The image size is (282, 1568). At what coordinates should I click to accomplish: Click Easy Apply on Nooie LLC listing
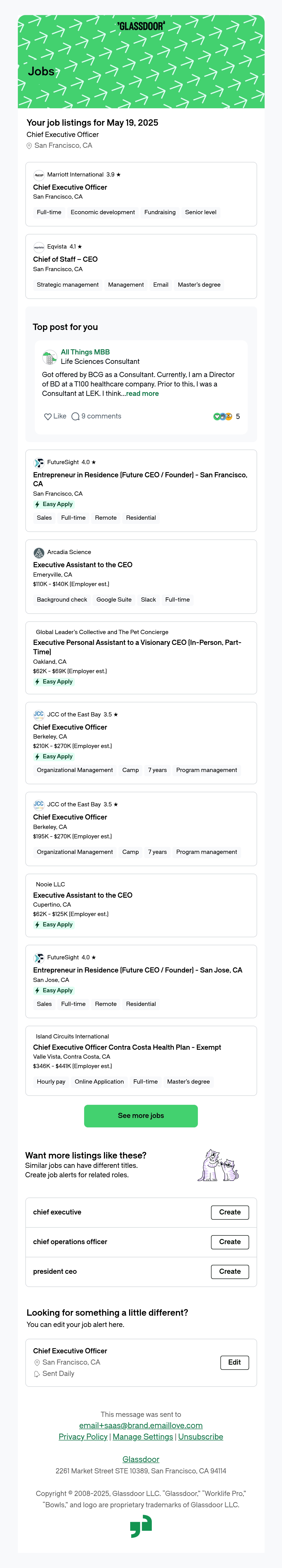coord(54,925)
